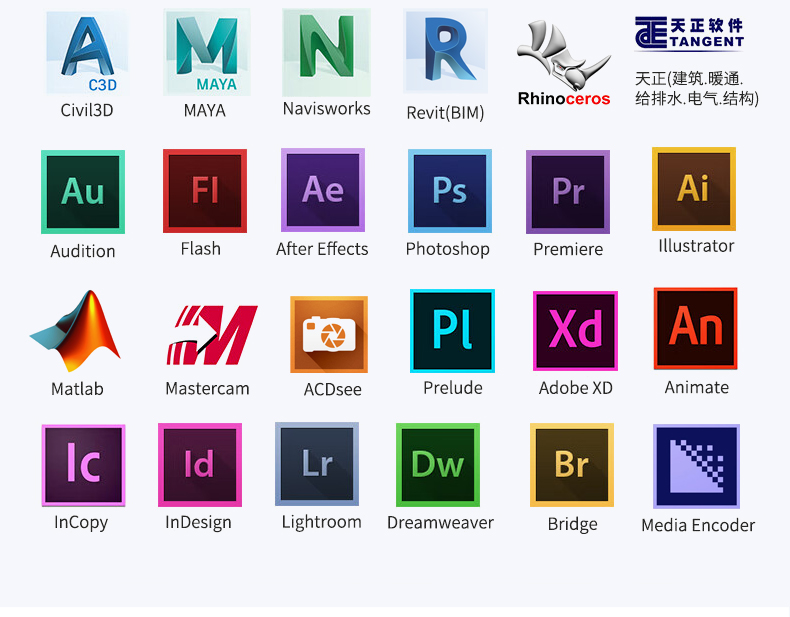Launch the Flash Fl icon
This screenshot has width=790, height=617.
click(x=205, y=191)
